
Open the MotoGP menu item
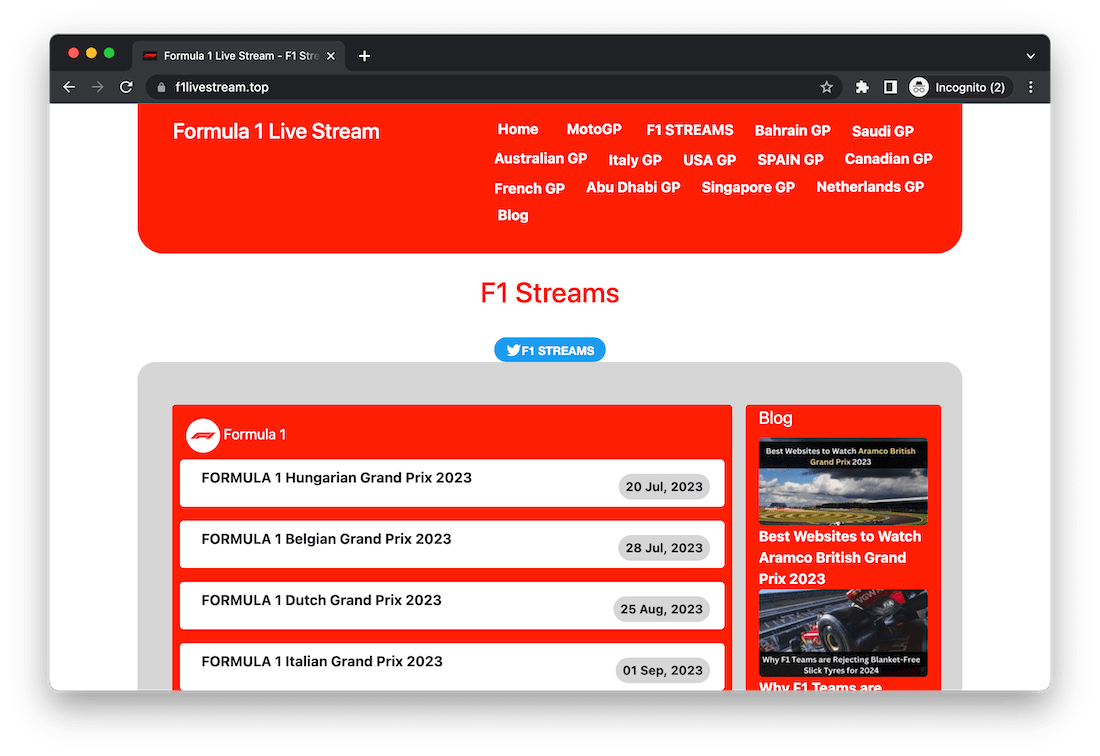593,130
